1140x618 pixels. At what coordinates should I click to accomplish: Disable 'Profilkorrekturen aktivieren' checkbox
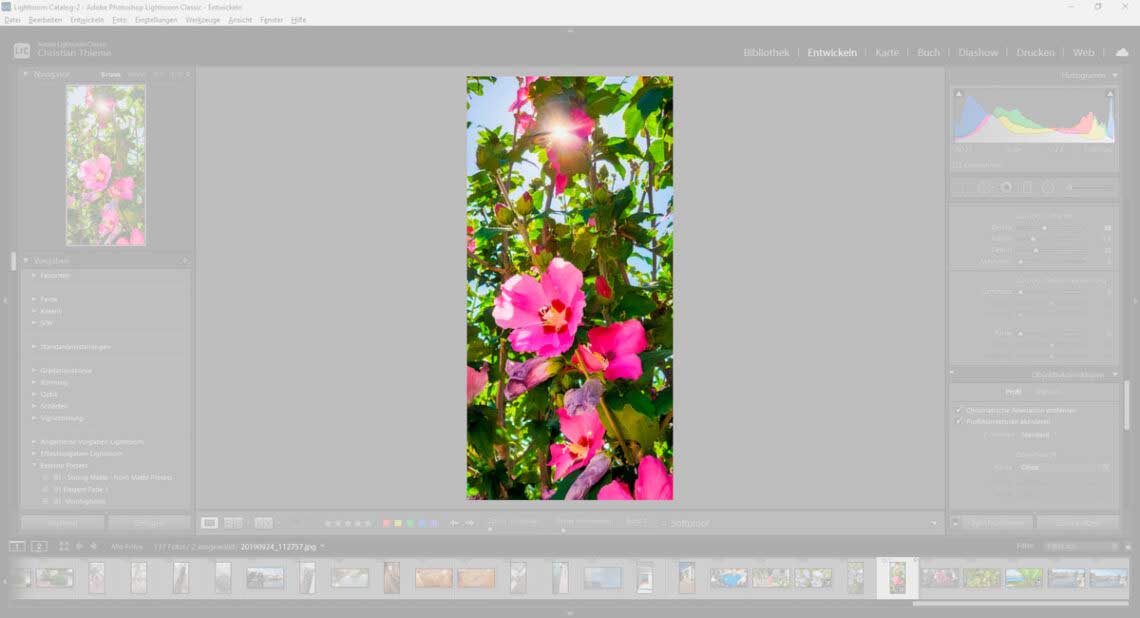click(x=958, y=422)
